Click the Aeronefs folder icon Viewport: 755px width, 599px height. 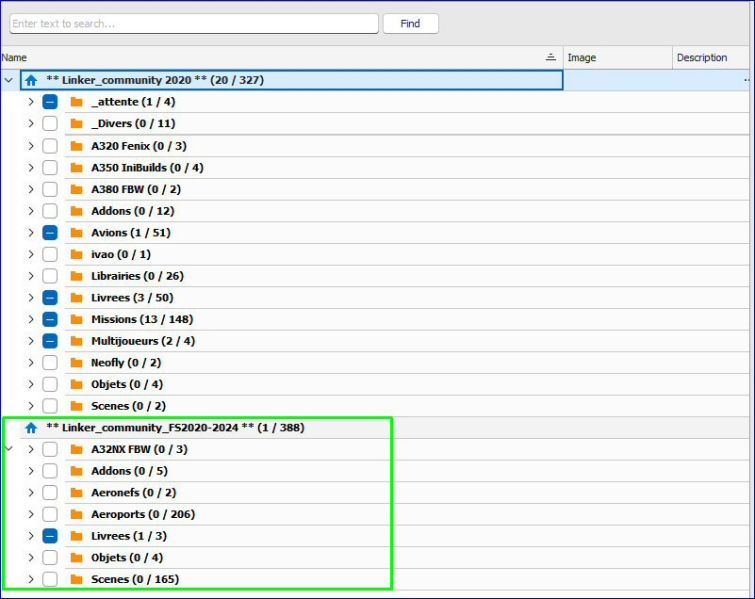77,493
